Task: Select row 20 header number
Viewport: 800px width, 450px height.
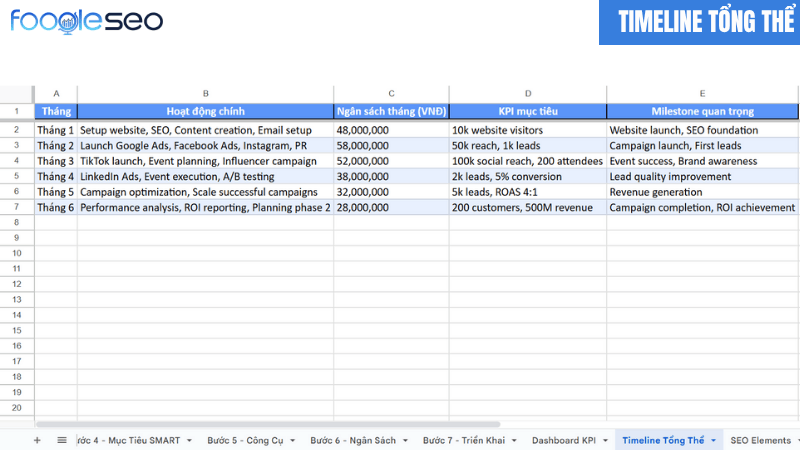Action: 17,408
